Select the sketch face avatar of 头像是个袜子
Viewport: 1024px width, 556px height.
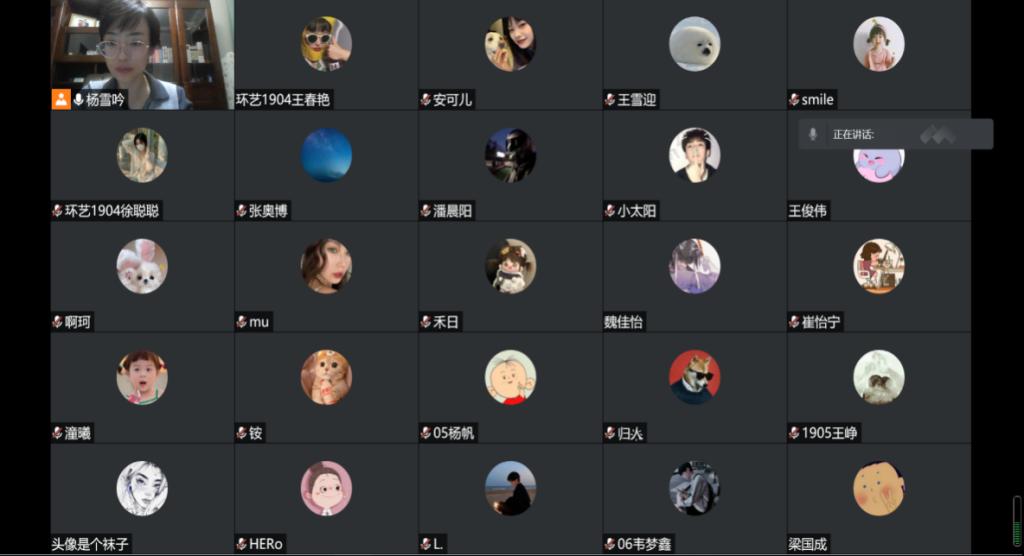142,488
